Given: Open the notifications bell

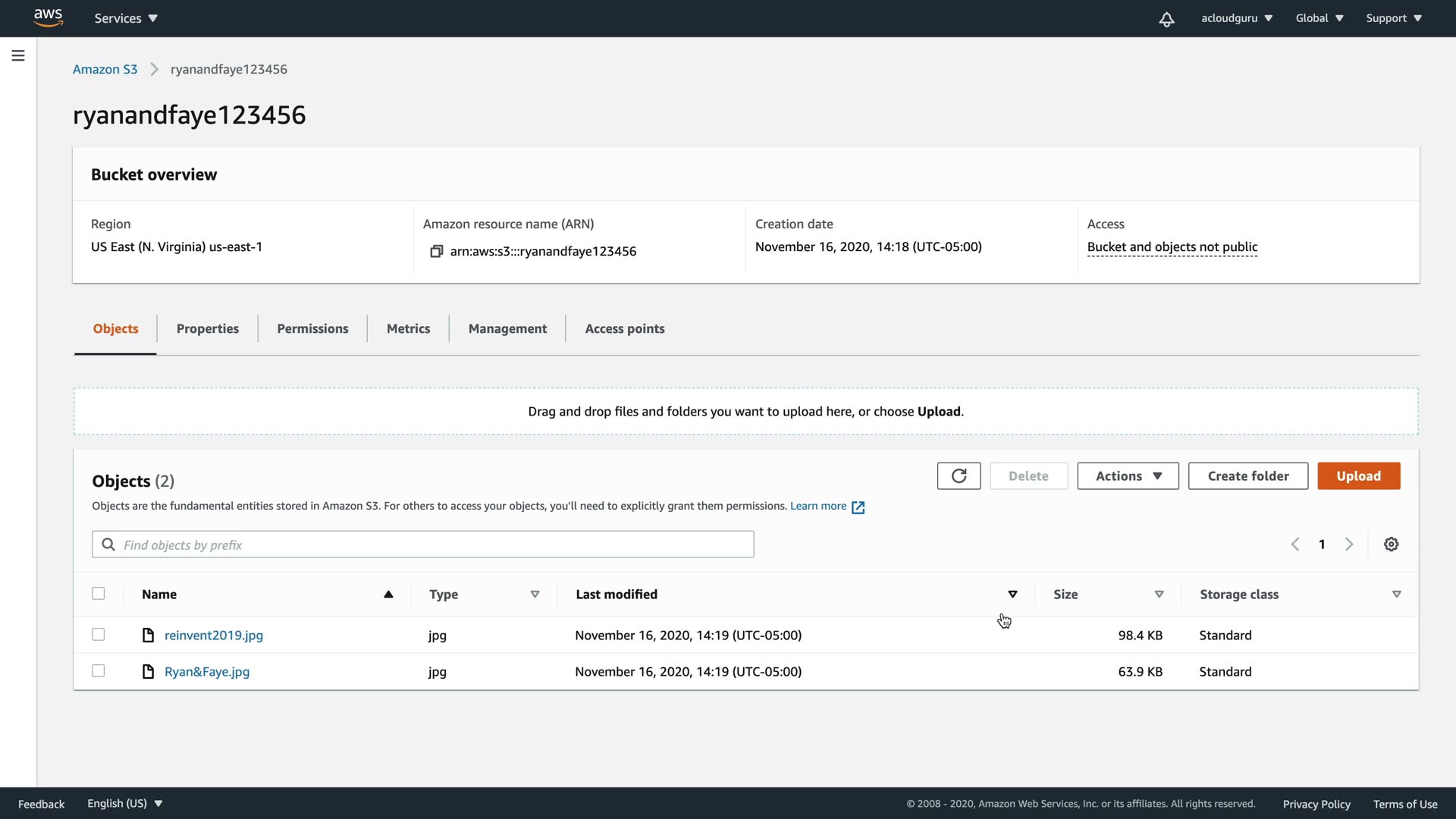Looking at the screenshot, I should point(1166,19).
